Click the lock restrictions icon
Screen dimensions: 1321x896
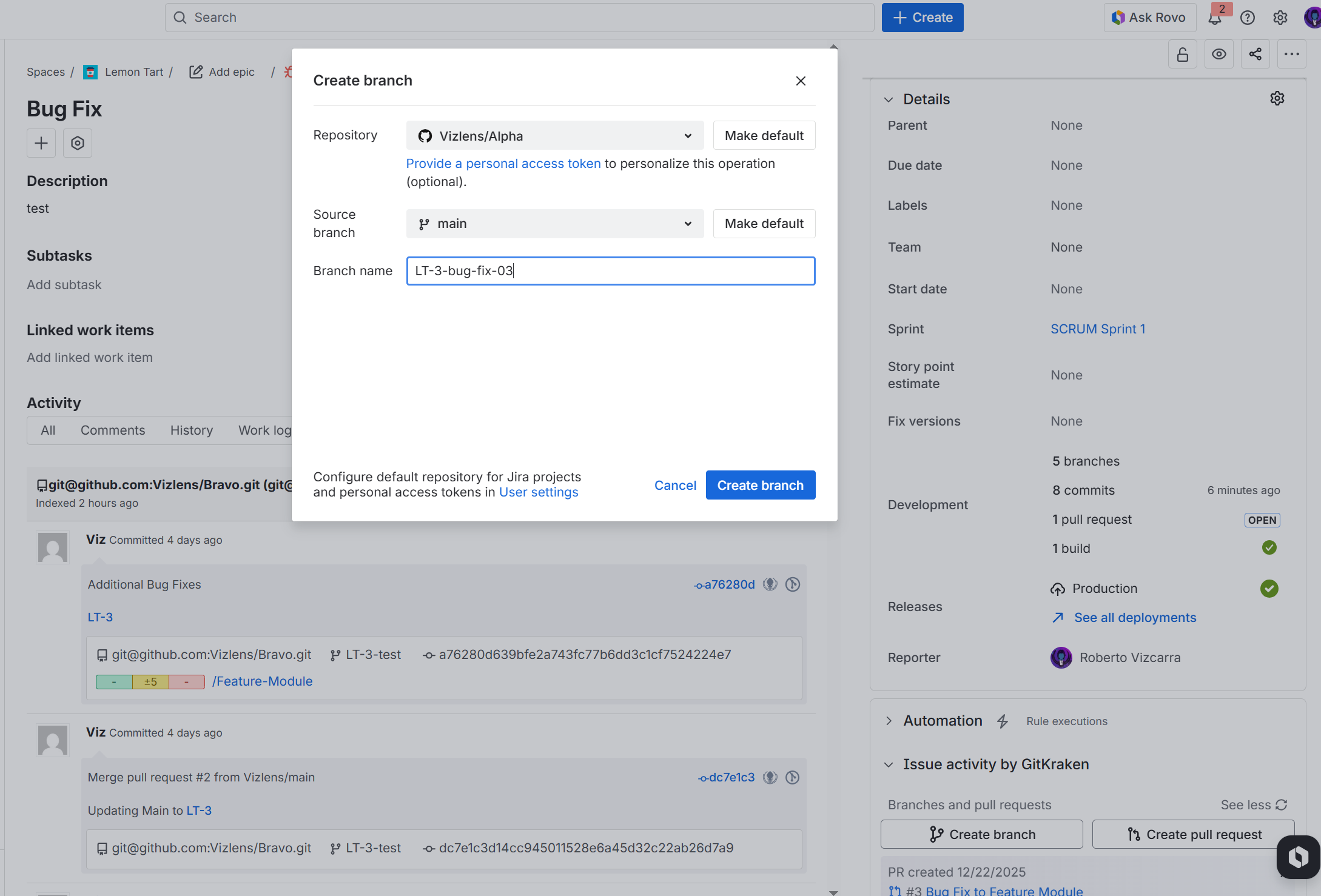point(1183,55)
